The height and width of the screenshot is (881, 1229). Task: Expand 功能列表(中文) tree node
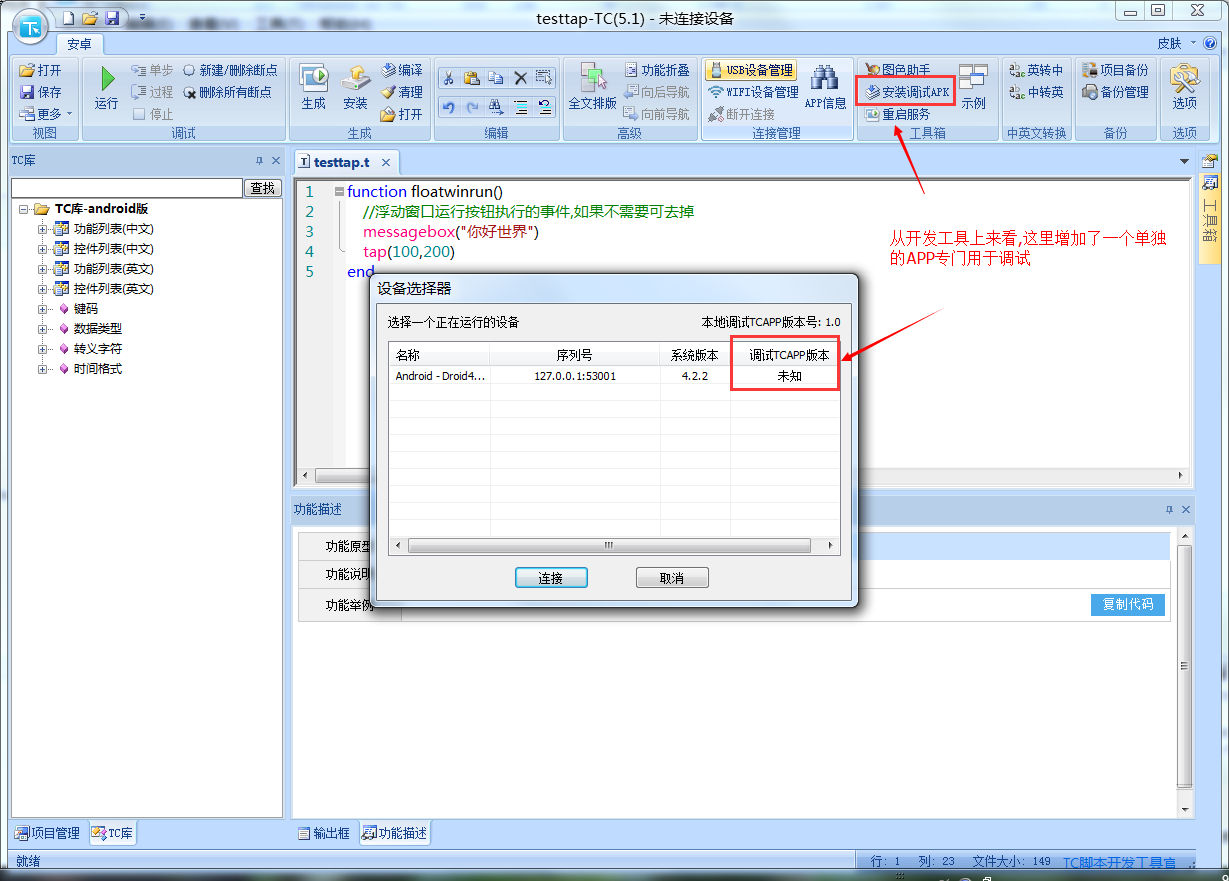pos(43,229)
